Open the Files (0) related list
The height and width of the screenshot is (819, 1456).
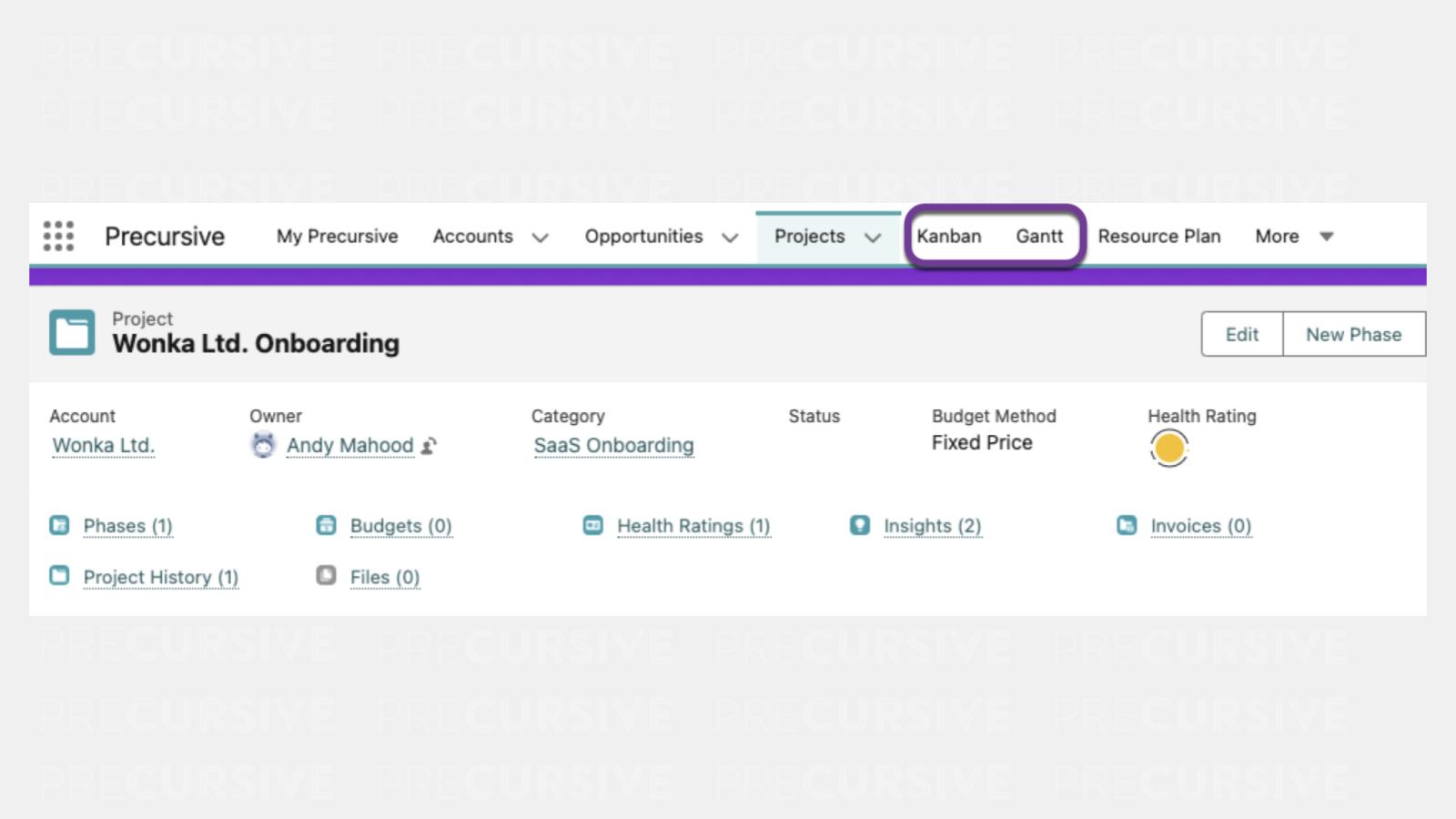(x=385, y=577)
